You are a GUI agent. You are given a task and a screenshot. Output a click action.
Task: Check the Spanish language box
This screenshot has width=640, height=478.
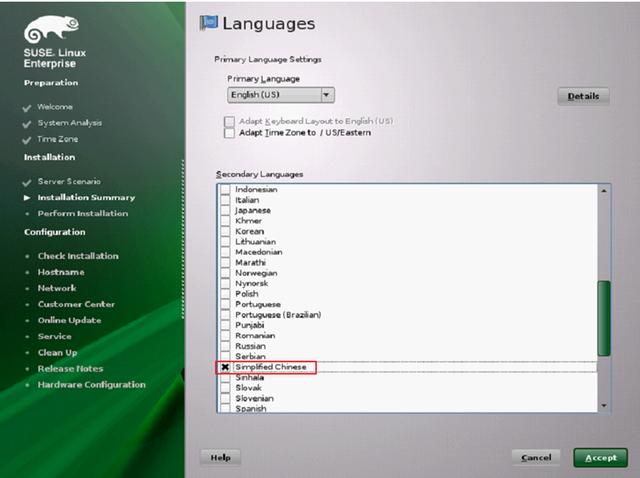coord(225,408)
